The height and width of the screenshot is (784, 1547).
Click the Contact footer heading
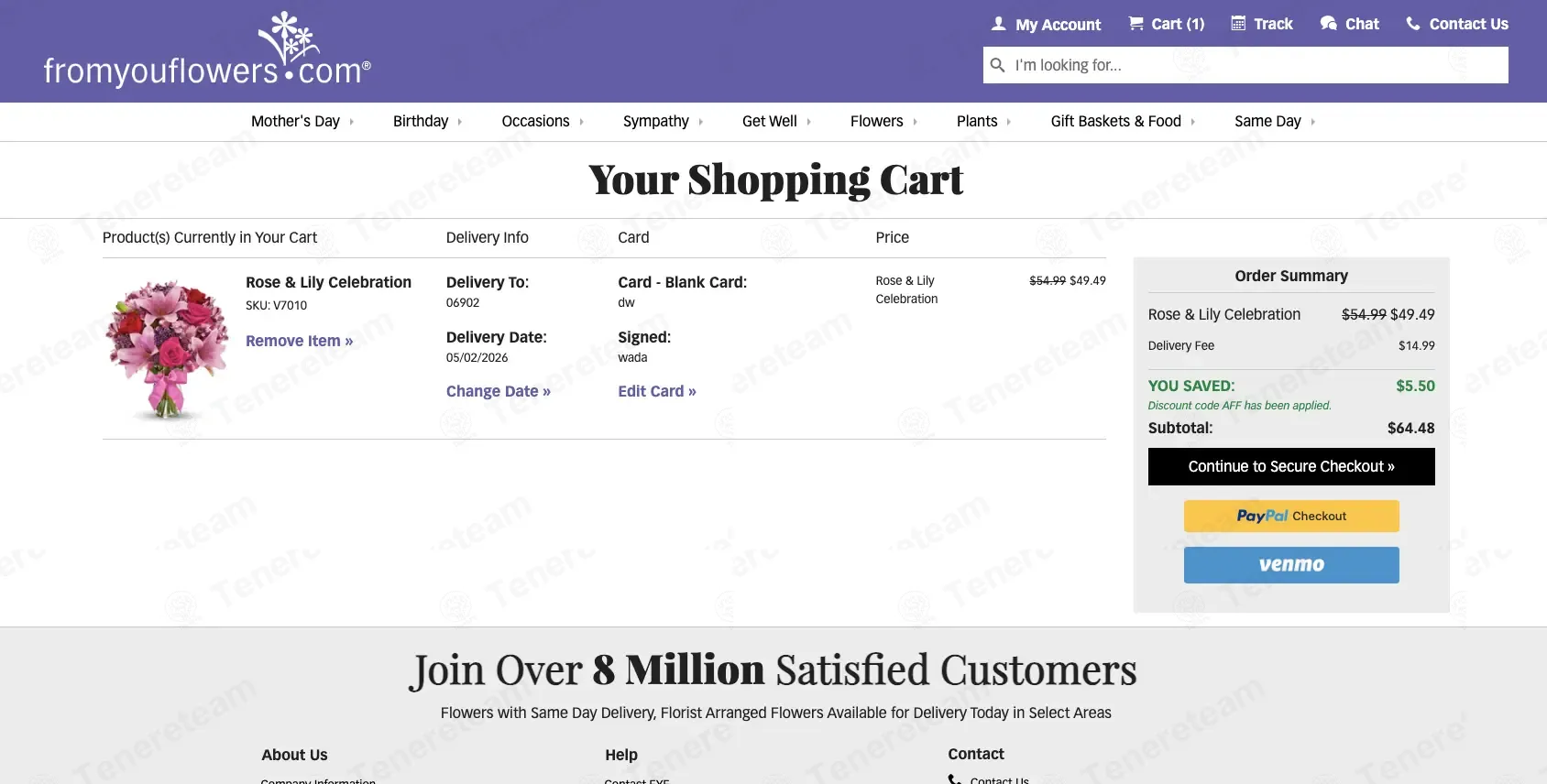pyautogui.click(x=976, y=754)
